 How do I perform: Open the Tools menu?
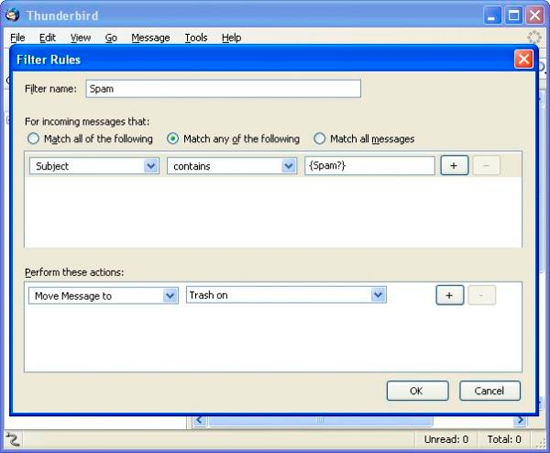196,38
